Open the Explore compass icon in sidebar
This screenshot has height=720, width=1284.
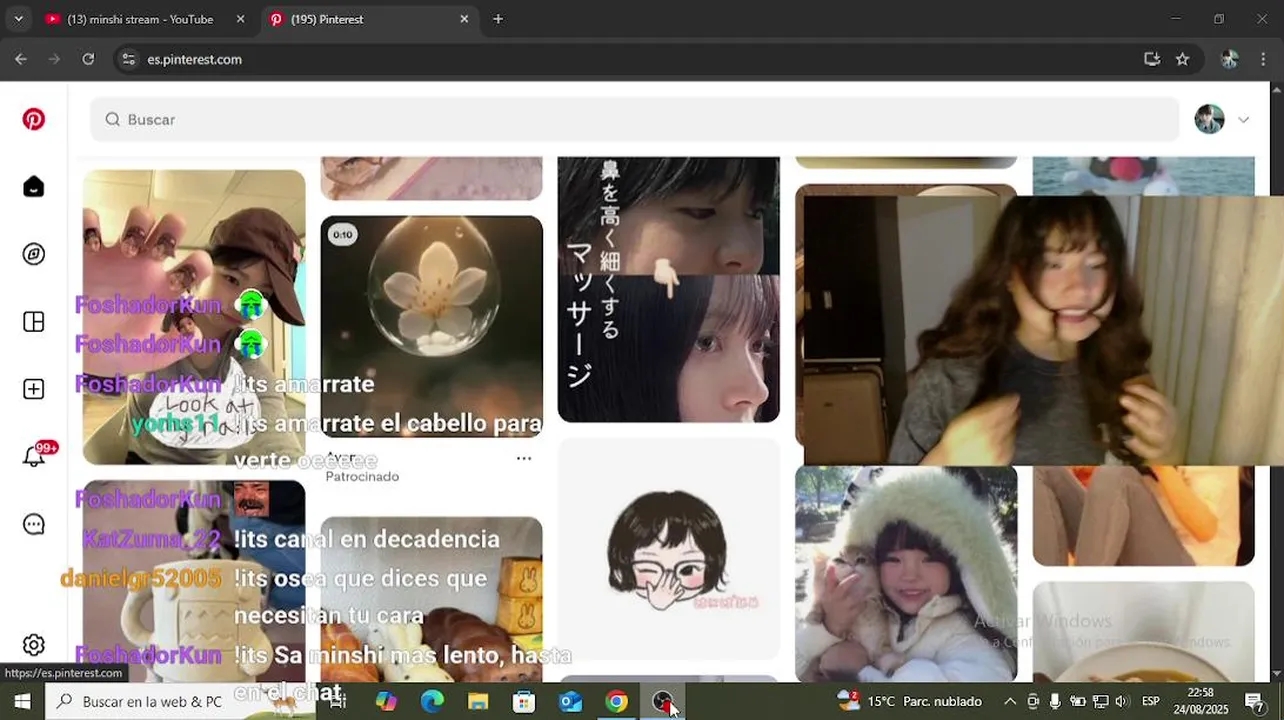click(x=34, y=254)
